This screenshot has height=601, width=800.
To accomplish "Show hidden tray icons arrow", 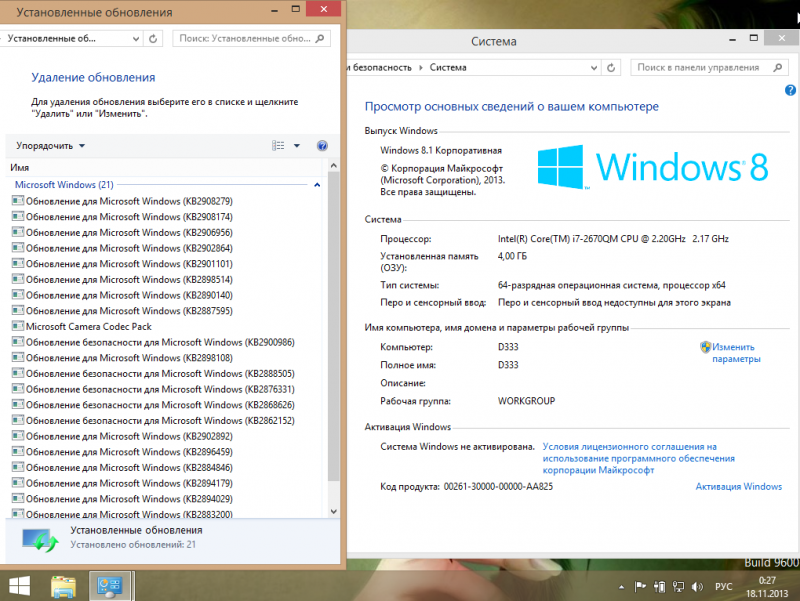I will pyautogui.click(x=621, y=587).
